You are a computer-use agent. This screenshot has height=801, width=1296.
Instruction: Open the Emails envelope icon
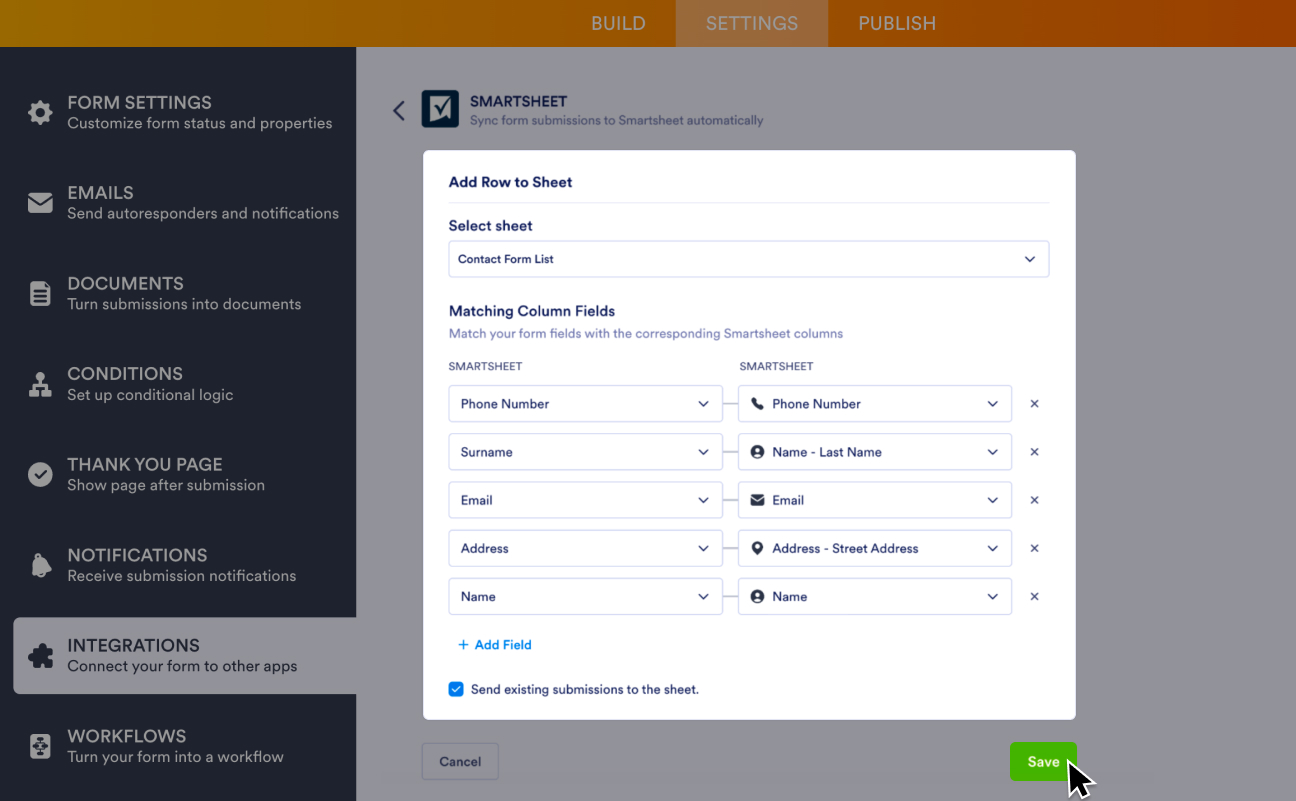(x=40, y=203)
